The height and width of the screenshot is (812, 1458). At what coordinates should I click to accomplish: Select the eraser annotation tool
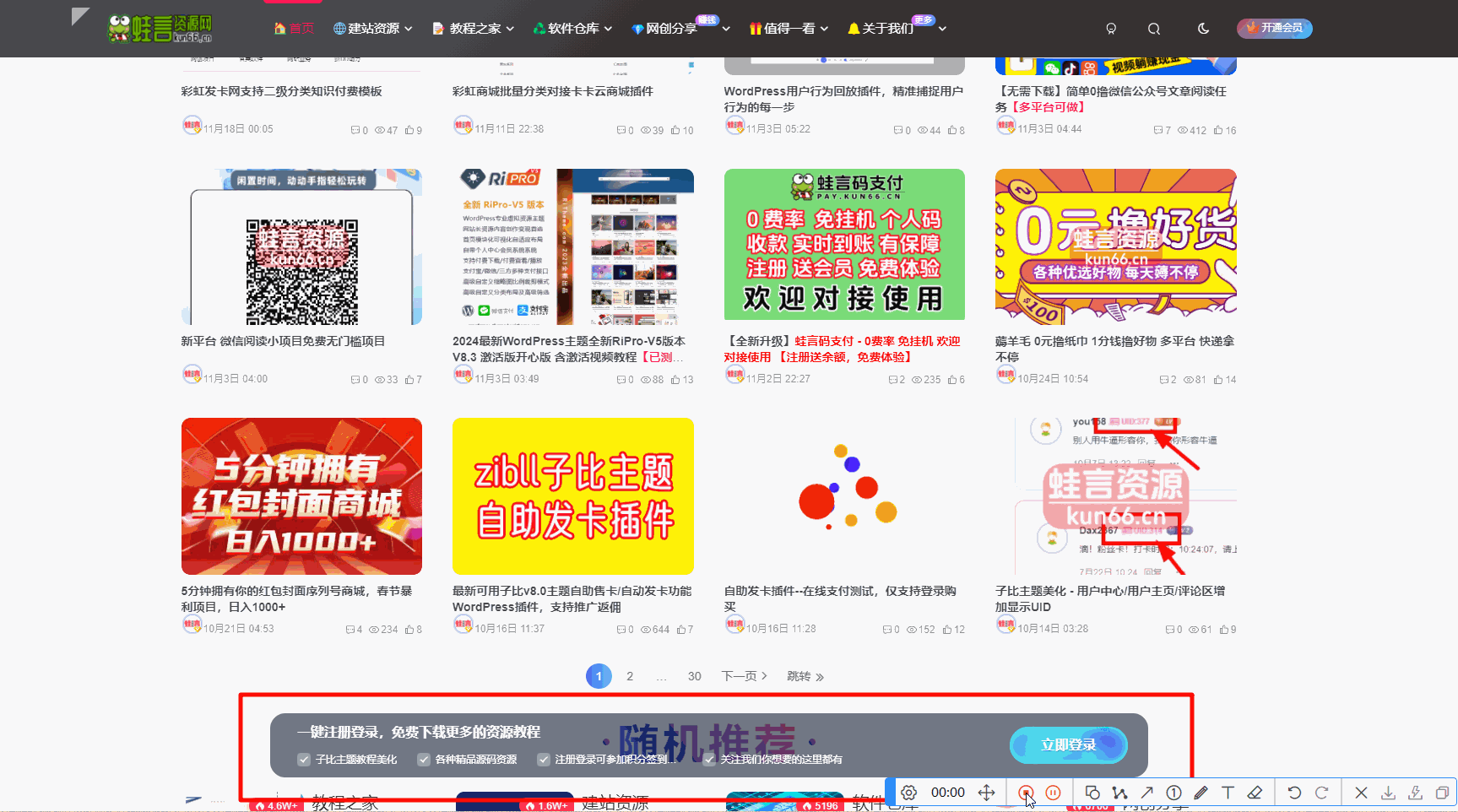coord(1255,792)
